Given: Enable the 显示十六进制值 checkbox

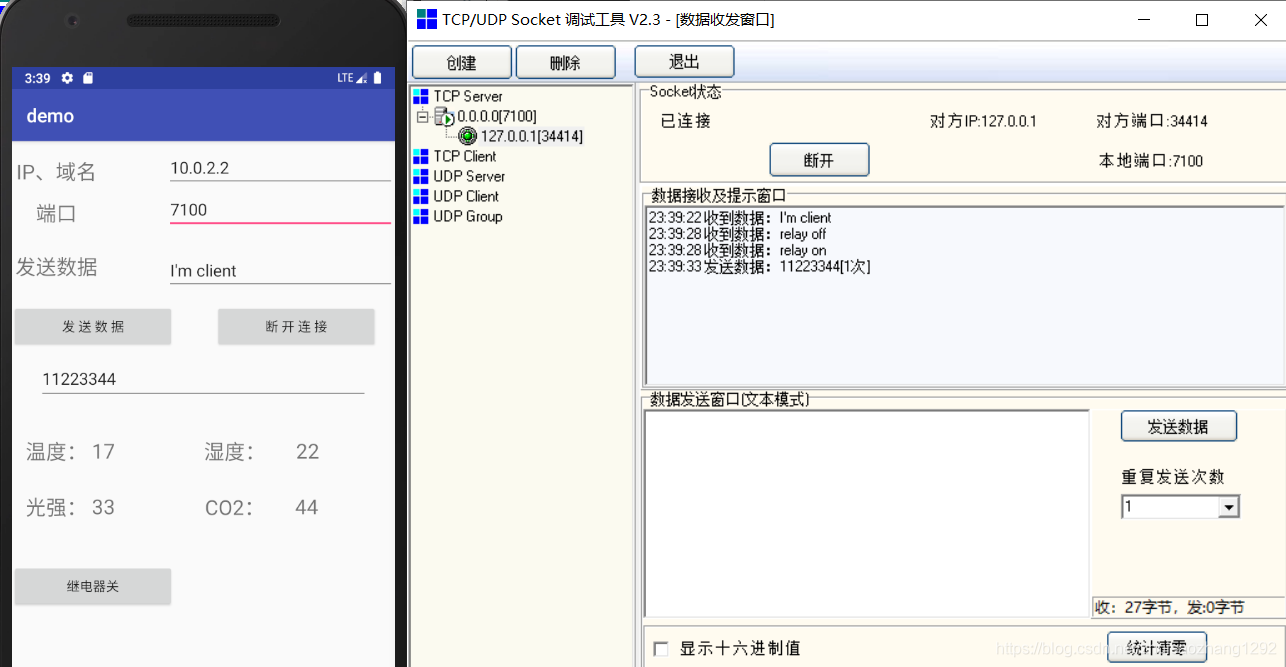Looking at the screenshot, I should [660, 648].
